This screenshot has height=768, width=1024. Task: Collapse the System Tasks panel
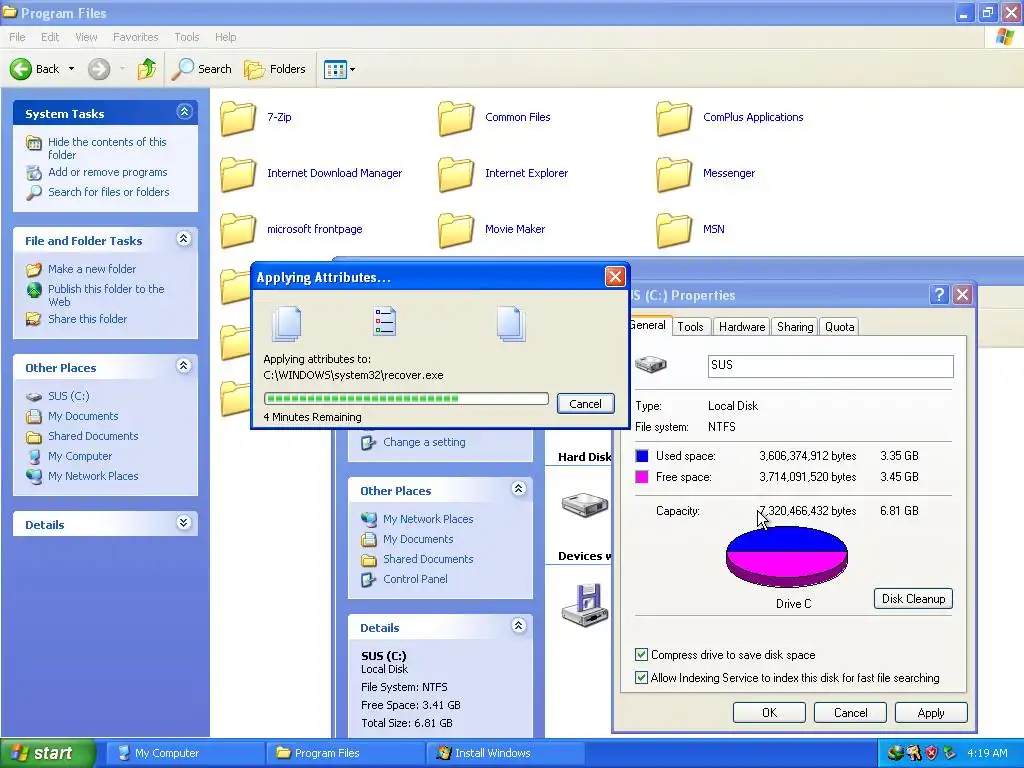(184, 112)
